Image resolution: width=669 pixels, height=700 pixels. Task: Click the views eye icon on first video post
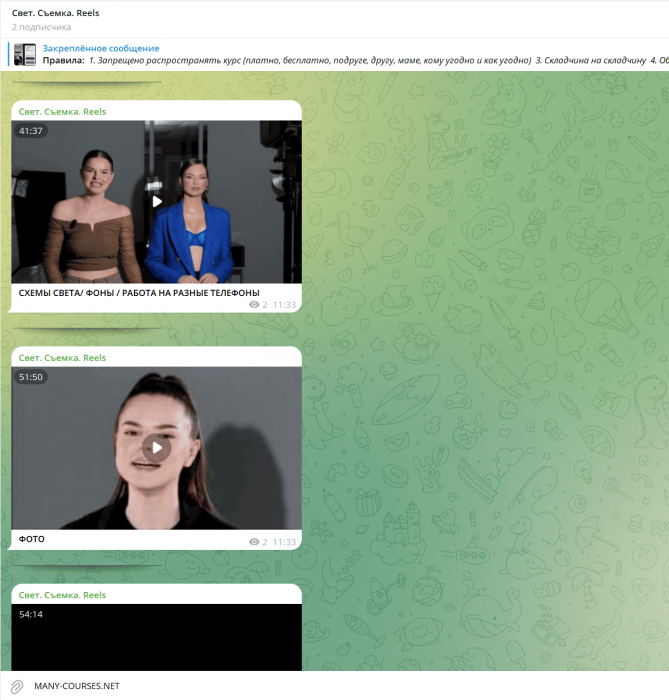254,304
